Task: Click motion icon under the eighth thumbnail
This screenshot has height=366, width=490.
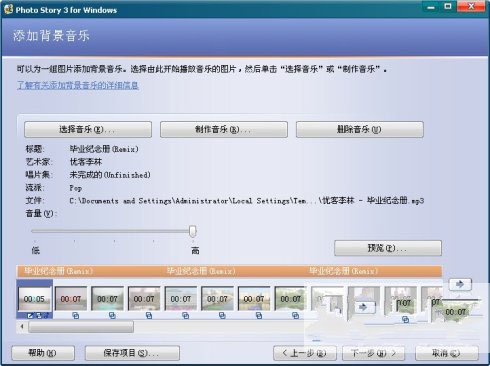Action: tap(295, 315)
